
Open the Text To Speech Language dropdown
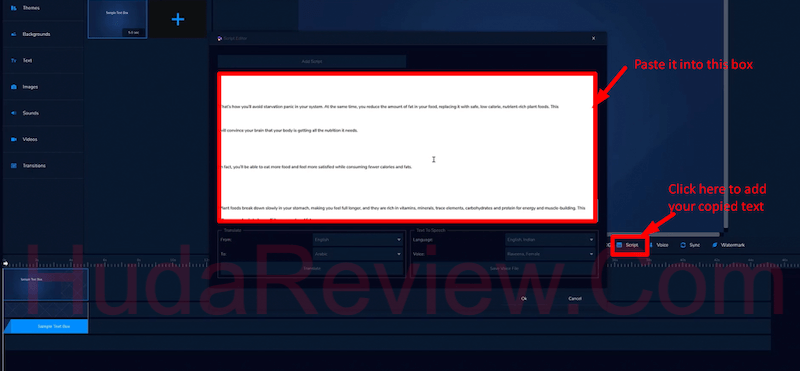[550, 239]
